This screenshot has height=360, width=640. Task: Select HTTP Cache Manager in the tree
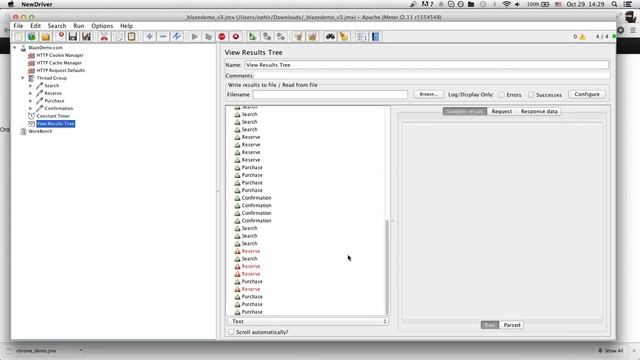[59, 63]
